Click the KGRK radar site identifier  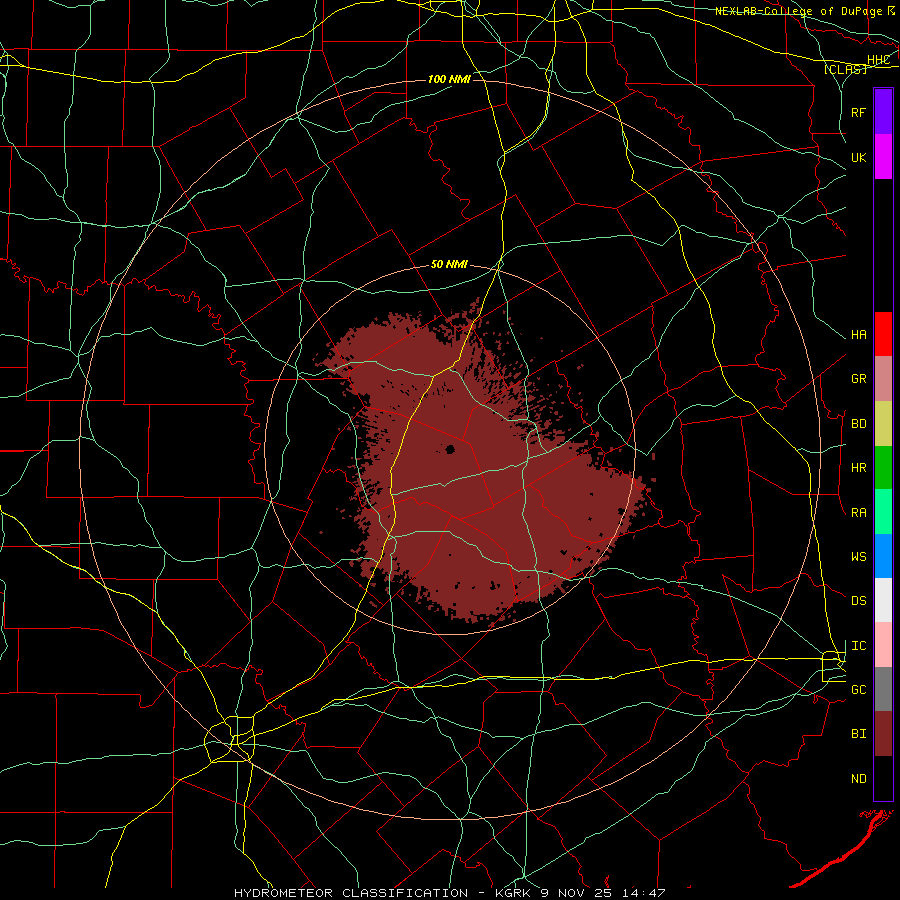tap(513, 893)
